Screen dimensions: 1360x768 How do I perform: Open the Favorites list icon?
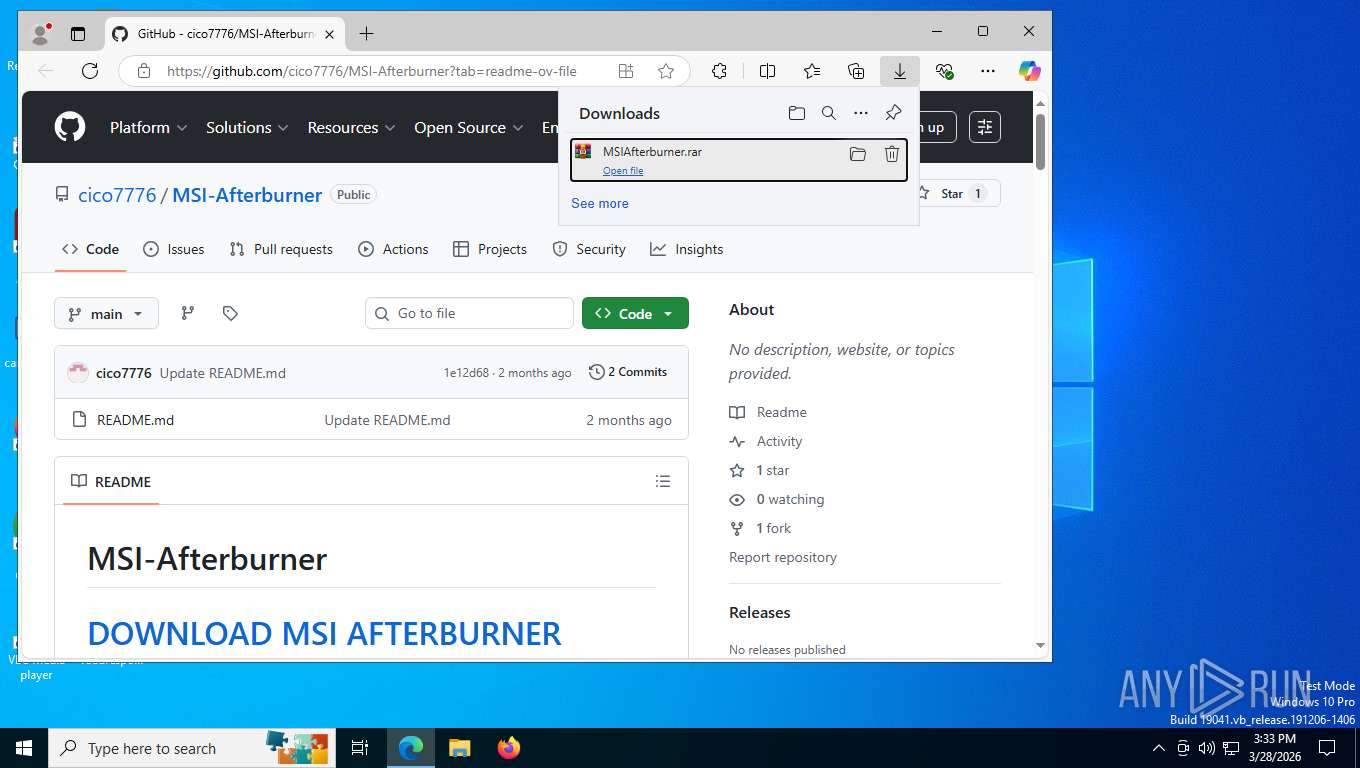(x=812, y=71)
